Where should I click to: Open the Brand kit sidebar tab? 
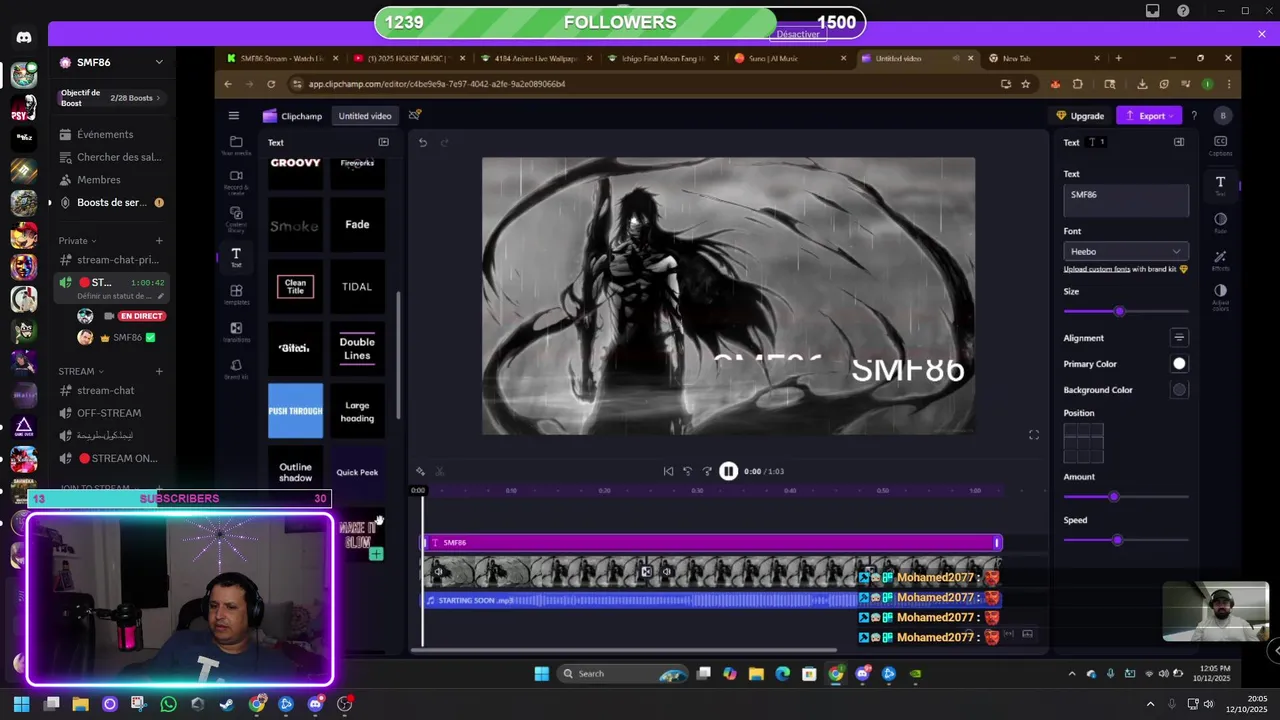[236, 369]
